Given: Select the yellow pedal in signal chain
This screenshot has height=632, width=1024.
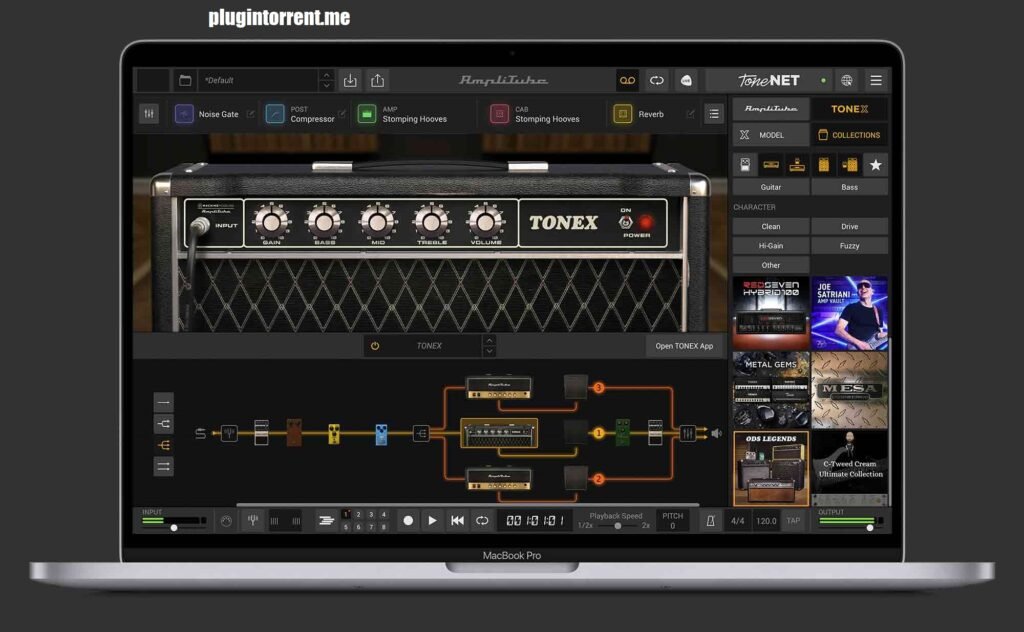Looking at the screenshot, I should pos(334,433).
